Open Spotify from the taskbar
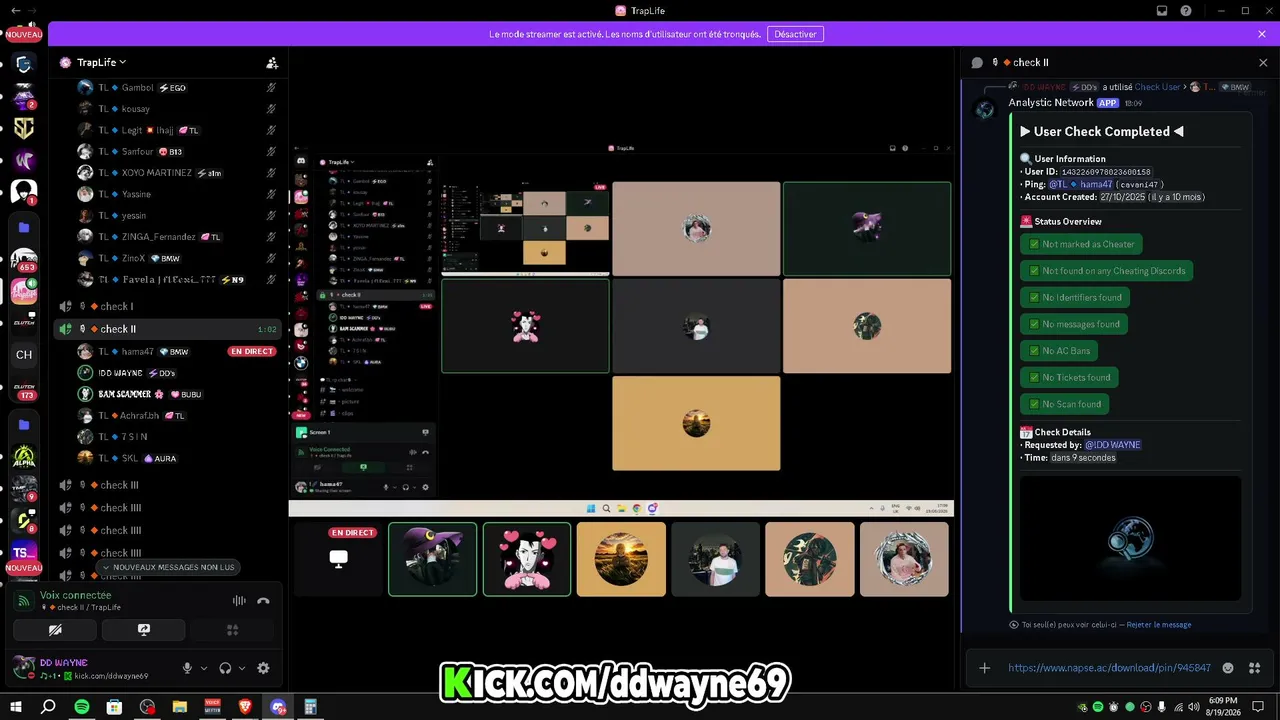This screenshot has width=1280, height=720. coord(82,707)
